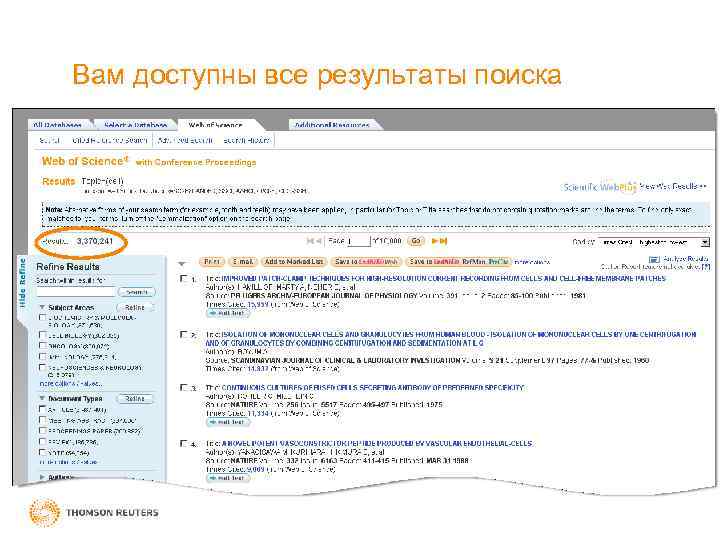Open 'Isolation of mononuclear cells' article title
The image size is (720, 540).
pyautogui.click(x=450, y=339)
